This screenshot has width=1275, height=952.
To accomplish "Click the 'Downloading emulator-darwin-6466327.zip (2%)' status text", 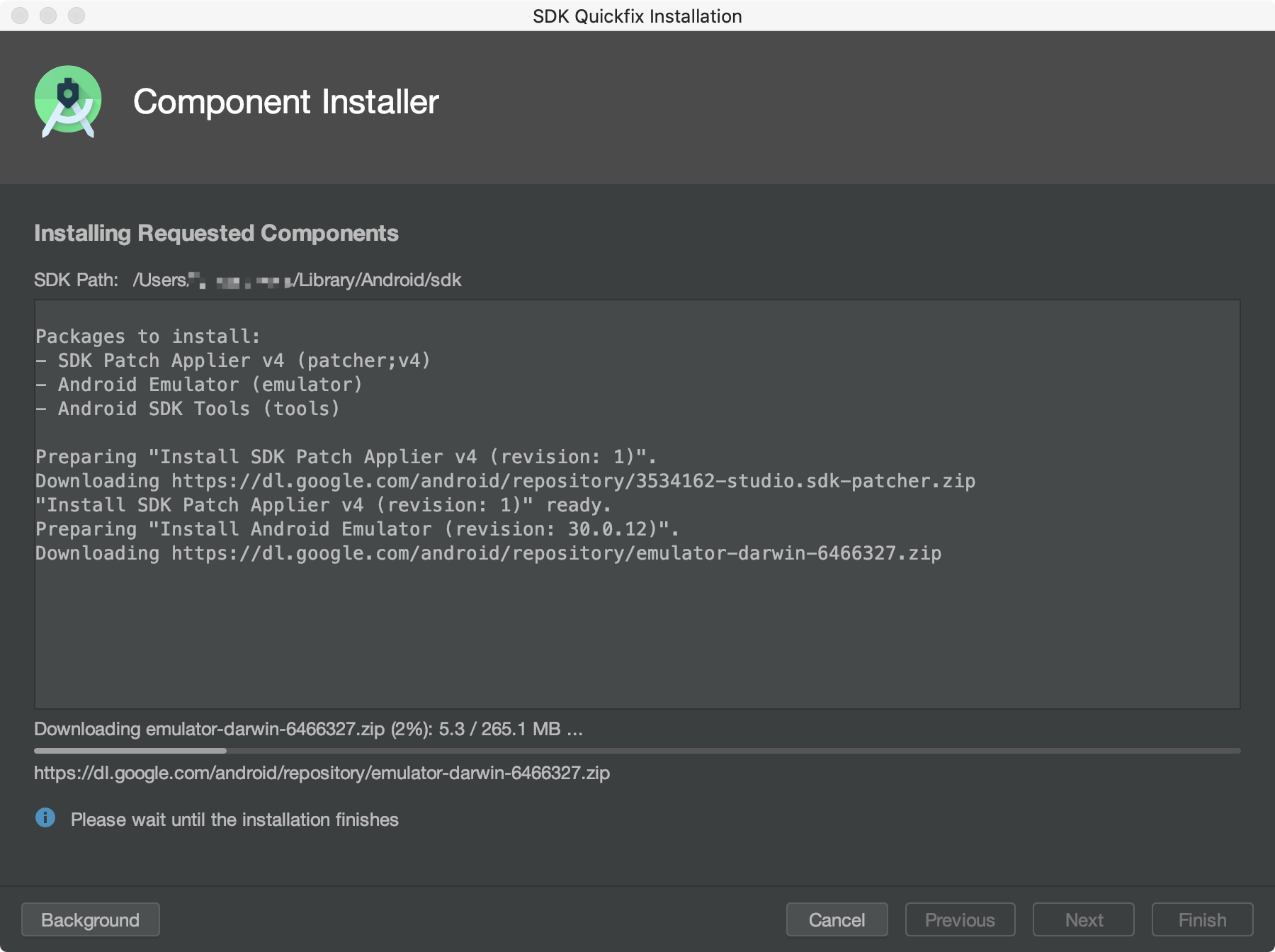I will pos(308,729).
